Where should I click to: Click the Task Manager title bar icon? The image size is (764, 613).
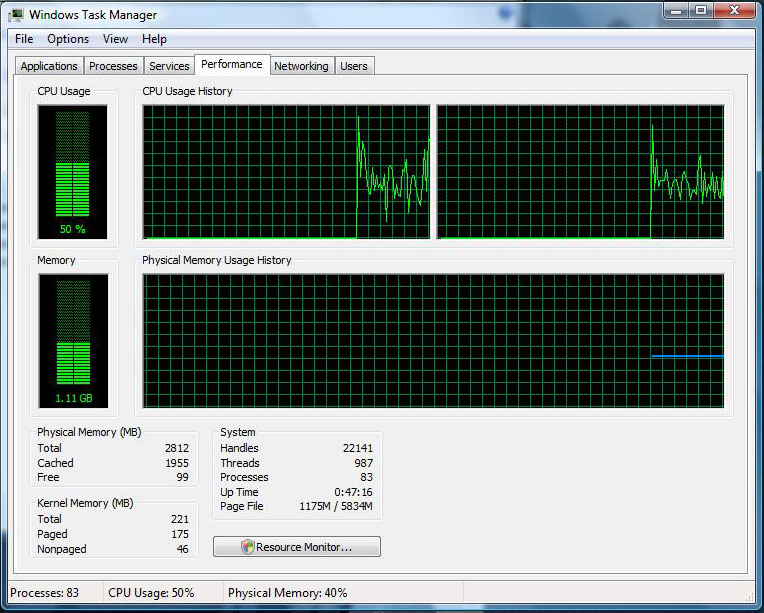click(15, 15)
